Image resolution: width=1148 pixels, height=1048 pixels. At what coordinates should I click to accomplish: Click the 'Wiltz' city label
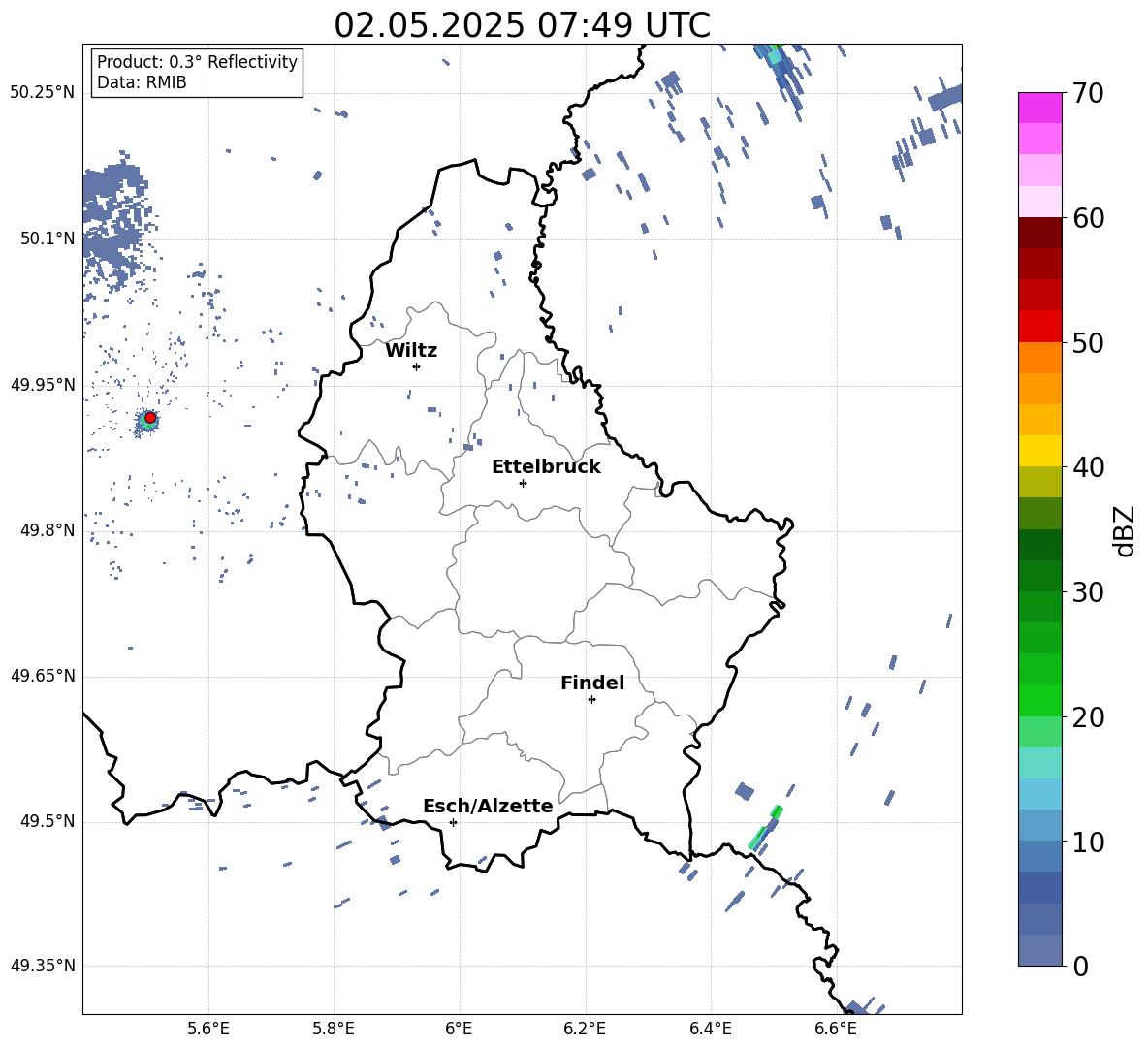(411, 351)
